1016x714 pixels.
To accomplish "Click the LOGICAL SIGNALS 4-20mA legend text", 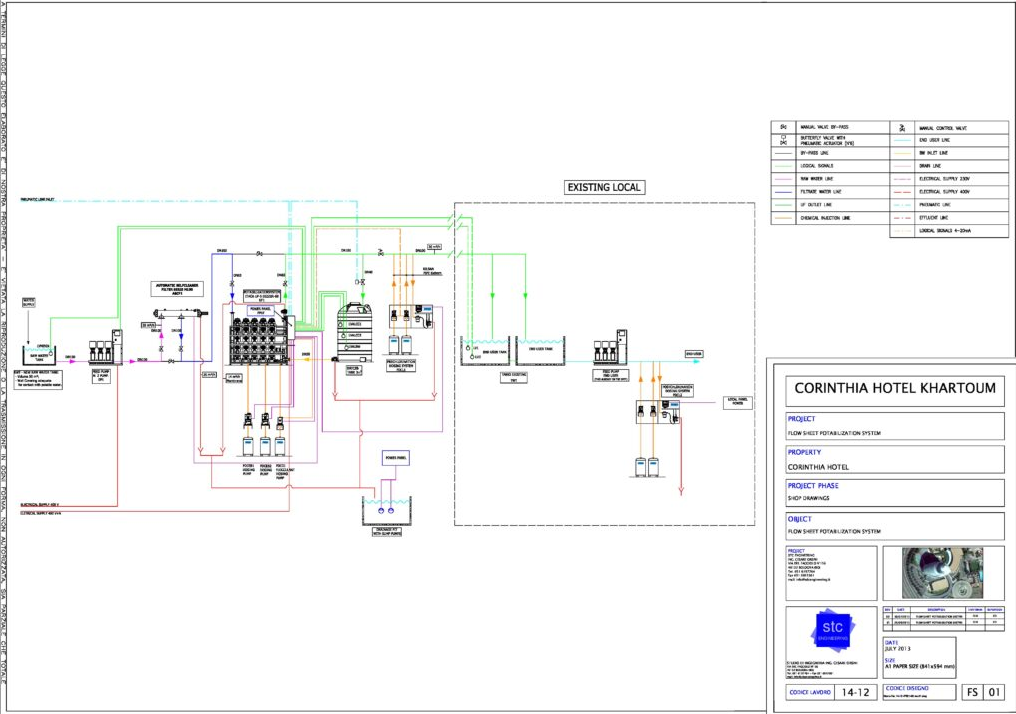I will [945, 231].
